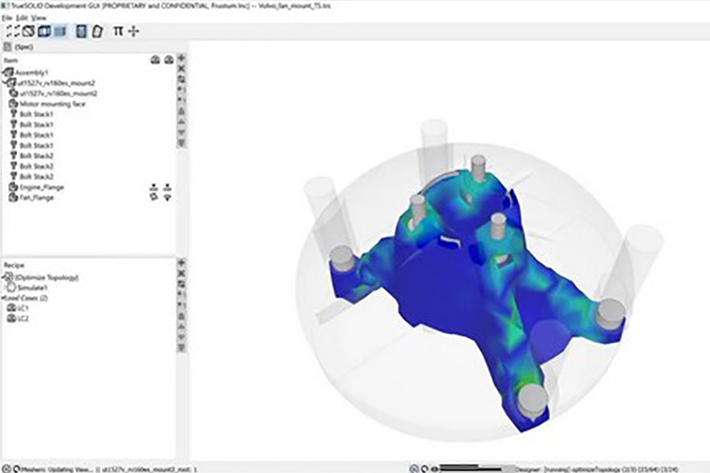Click the delete (X) icon beside Item panel
This screenshot has width=710, height=473.
[181, 70]
